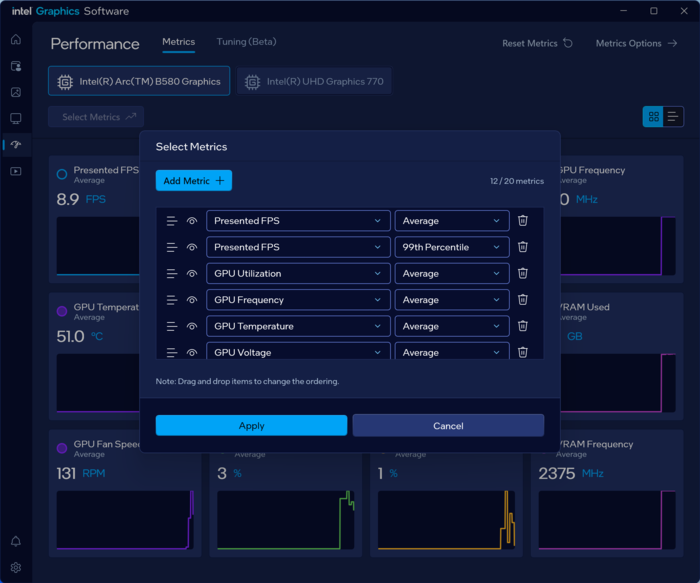Click the orange 1 % usage graph

[x=446, y=520]
